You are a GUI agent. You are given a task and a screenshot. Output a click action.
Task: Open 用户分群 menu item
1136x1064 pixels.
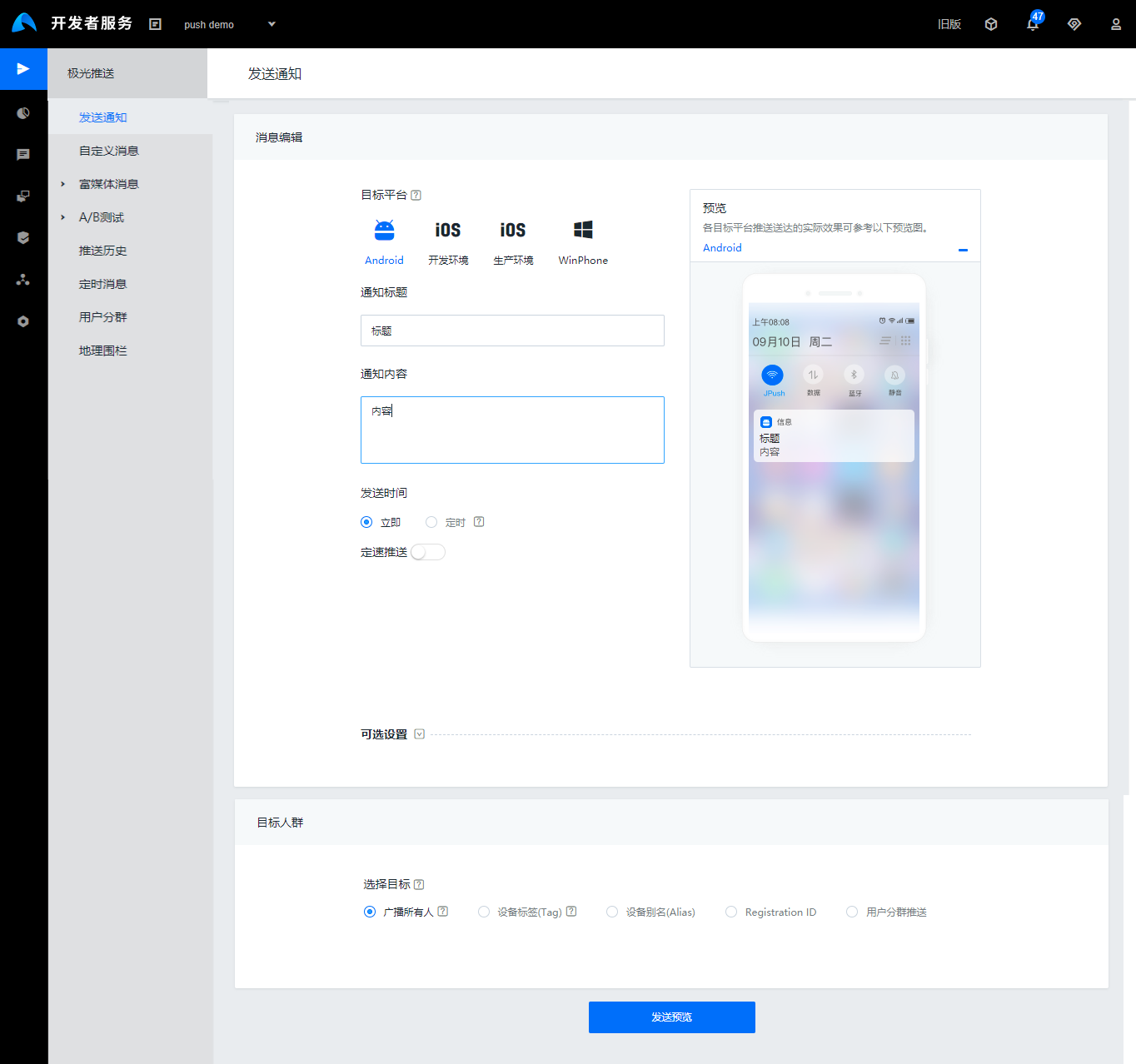pyautogui.click(x=103, y=317)
